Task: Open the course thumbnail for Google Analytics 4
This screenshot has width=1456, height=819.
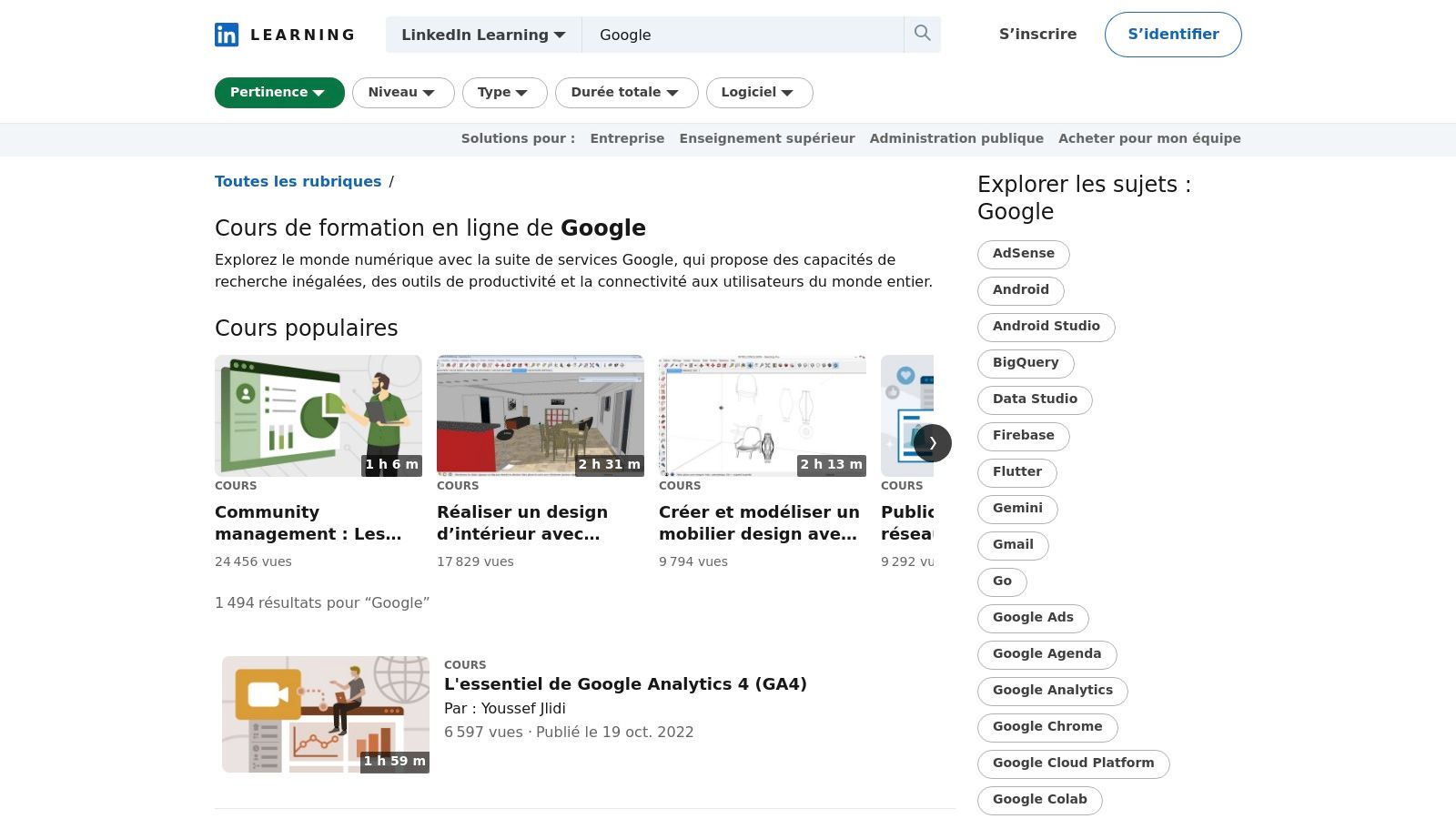Action: tap(325, 714)
